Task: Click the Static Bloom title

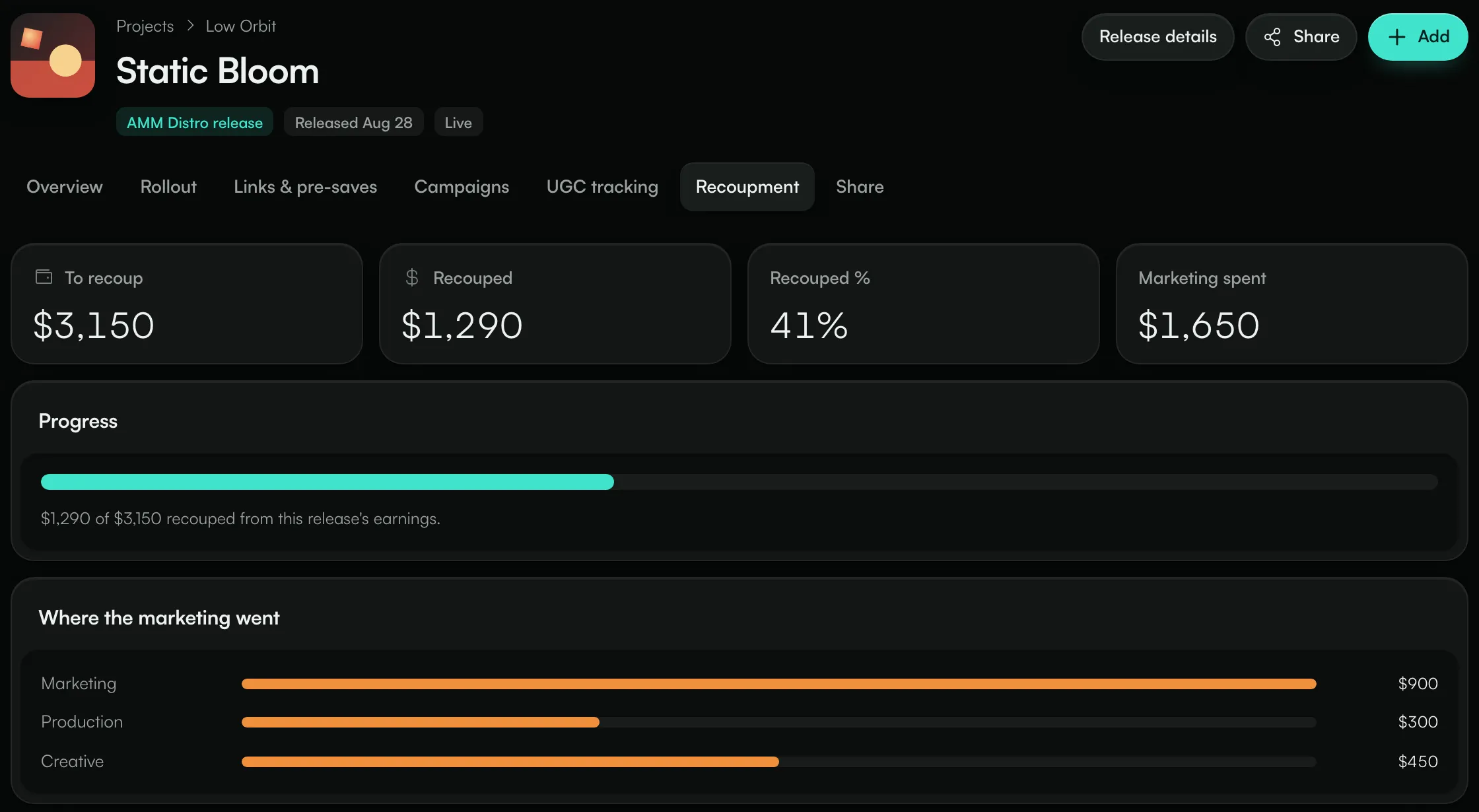Action: point(217,71)
